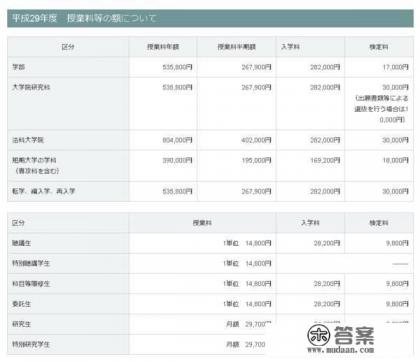
Task: Click 267,900円 in the 学部 row
Action: coord(256,67)
